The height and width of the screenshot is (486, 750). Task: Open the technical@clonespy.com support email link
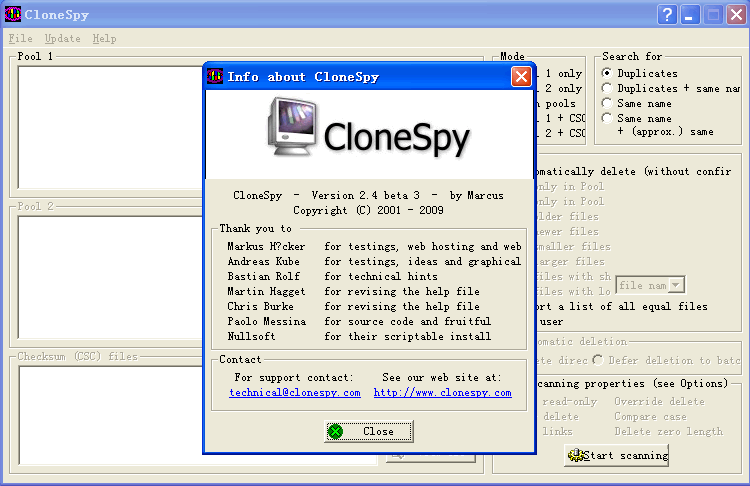[x=295, y=393]
